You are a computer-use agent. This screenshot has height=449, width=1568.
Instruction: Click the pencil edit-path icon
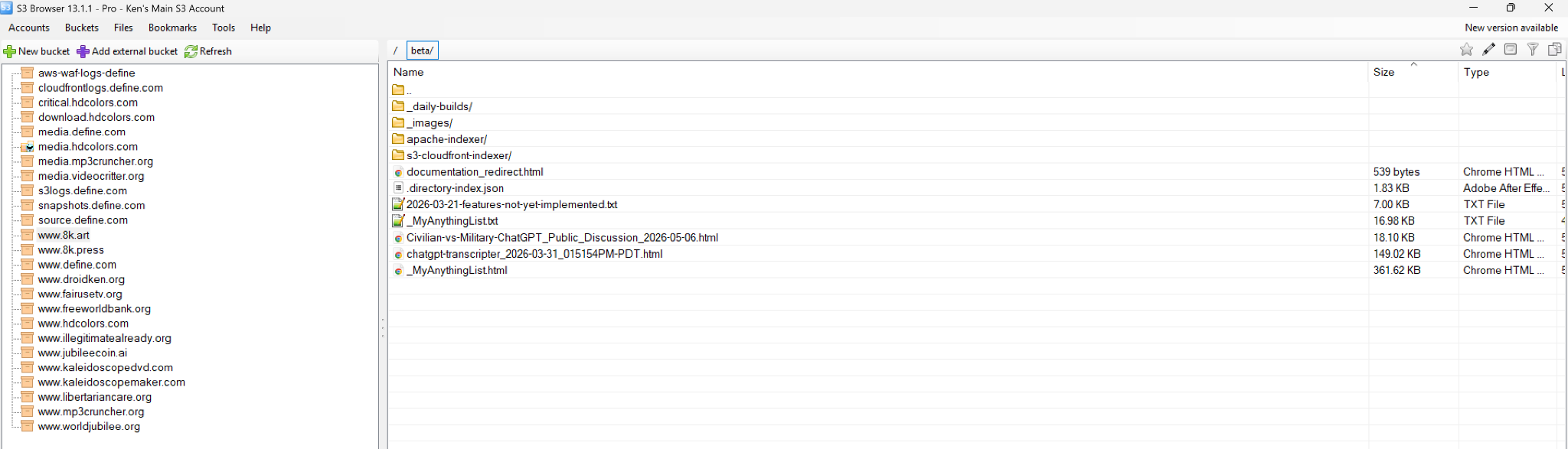click(x=1488, y=50)
